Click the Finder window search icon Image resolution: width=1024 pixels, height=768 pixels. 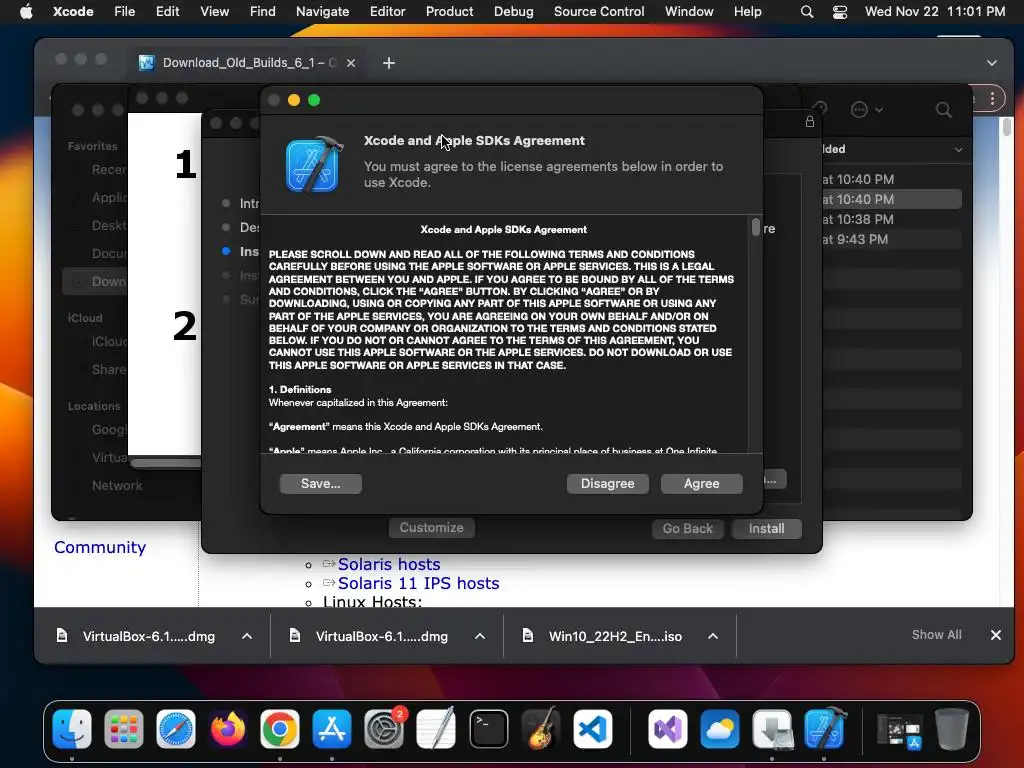[x=943, y=110]
